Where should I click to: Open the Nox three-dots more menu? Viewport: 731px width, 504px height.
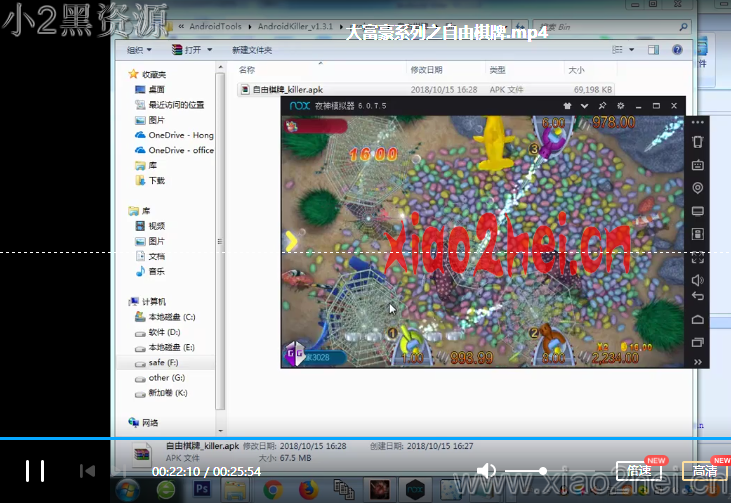pos(697,122)
